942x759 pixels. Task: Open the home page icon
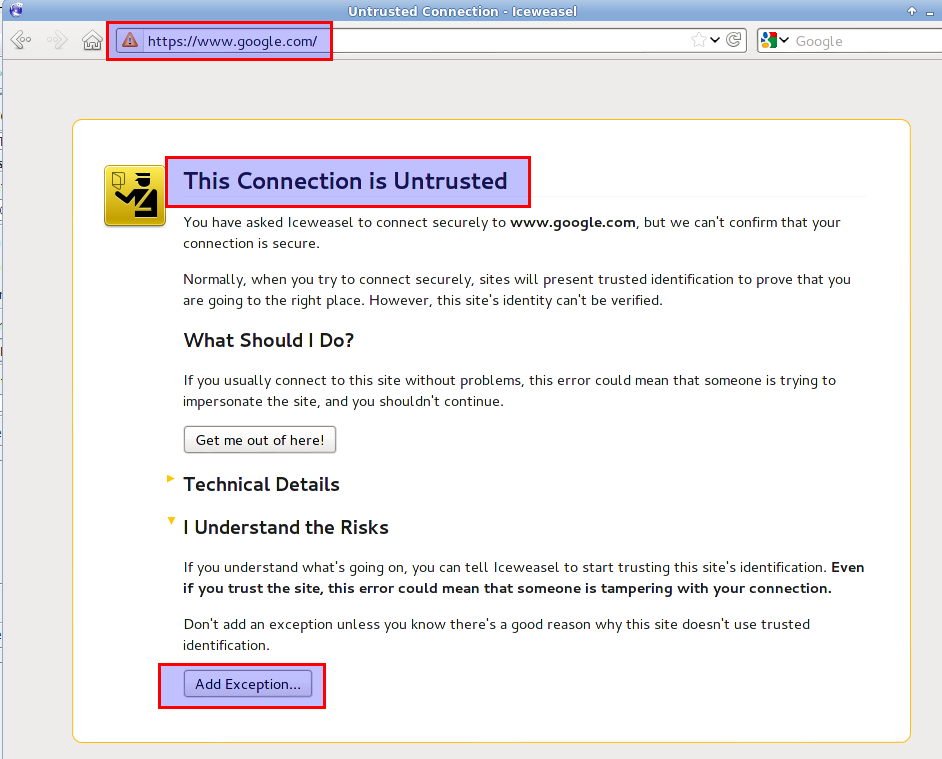92,40
